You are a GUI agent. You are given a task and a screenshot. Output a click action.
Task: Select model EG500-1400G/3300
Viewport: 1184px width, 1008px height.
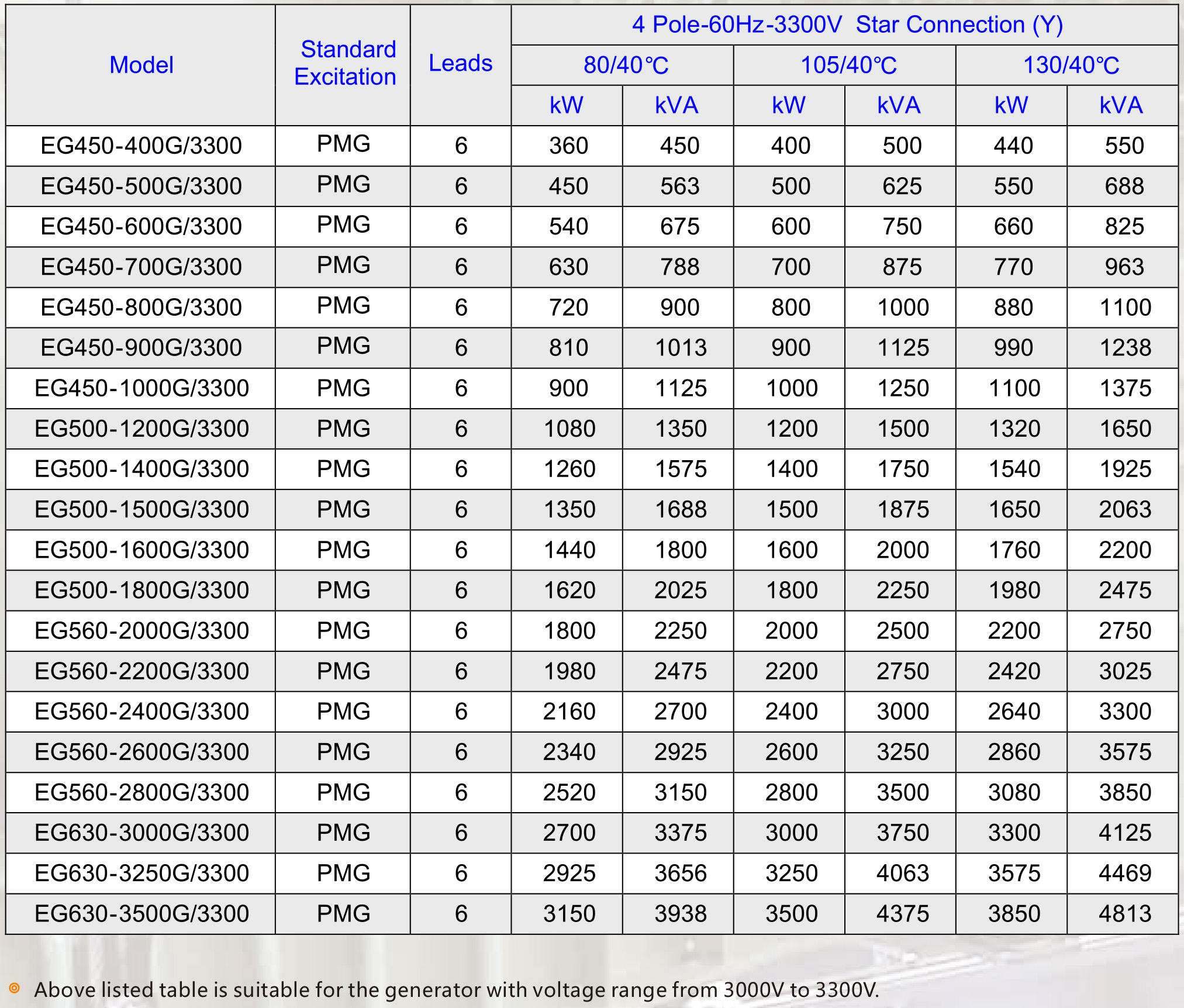(x=141, y=469)
